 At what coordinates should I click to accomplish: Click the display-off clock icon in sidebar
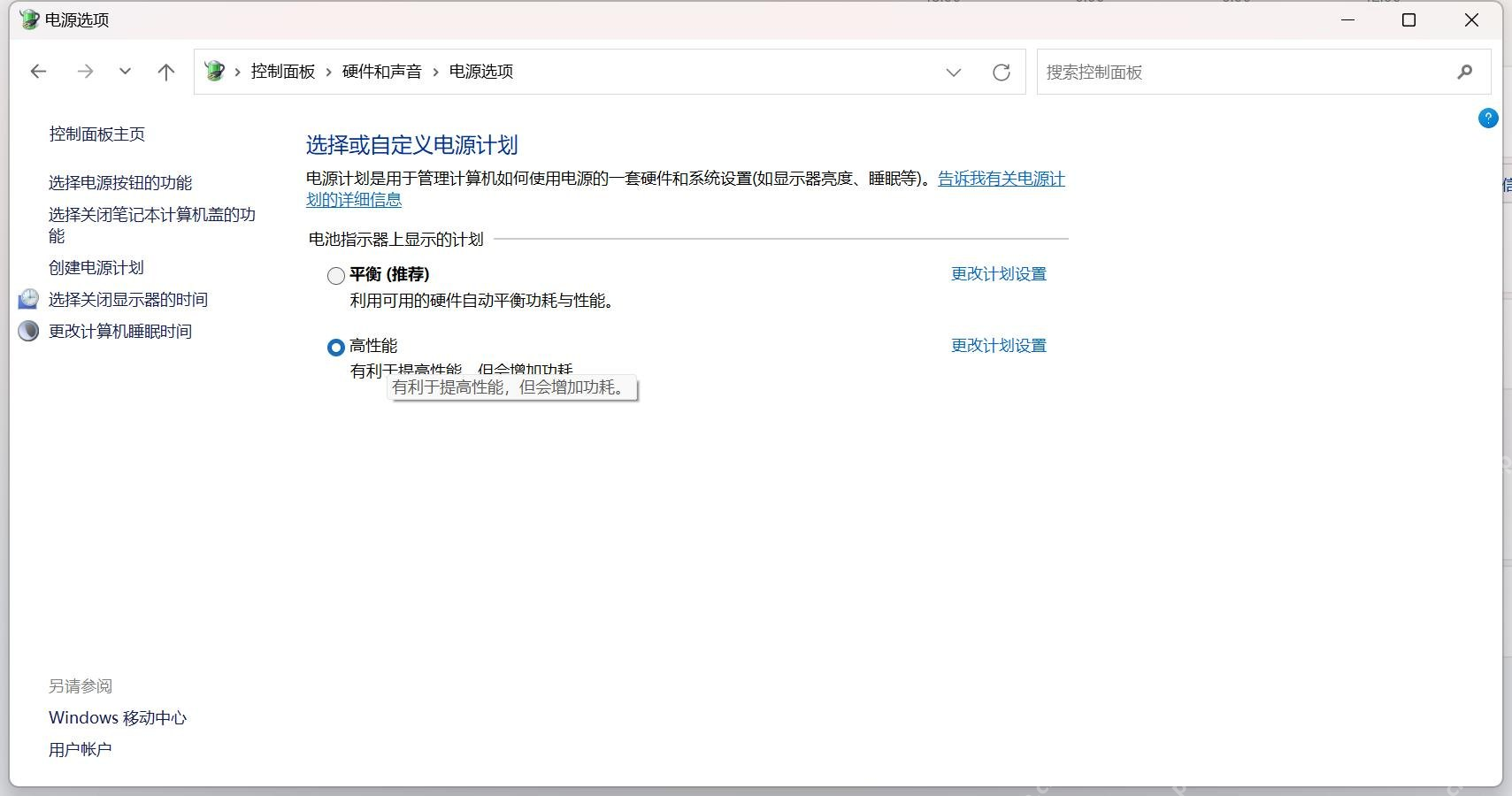pyautogui.click(x=28, y=299)
